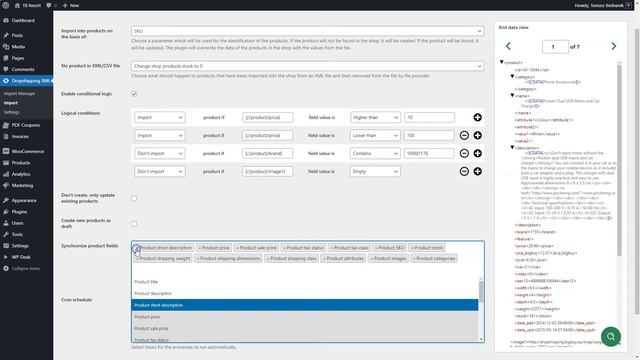This screenshot has width=640, height=360.
Task: Open No product in XML/CSV file dropdown
Action: (x=308, y=66)
